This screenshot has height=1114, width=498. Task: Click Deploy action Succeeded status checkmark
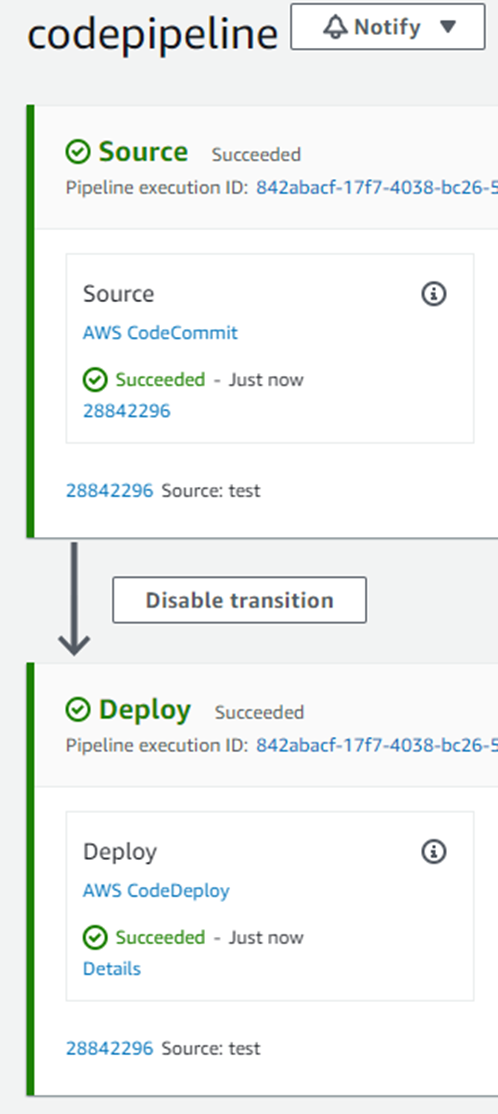pos(94,938)
